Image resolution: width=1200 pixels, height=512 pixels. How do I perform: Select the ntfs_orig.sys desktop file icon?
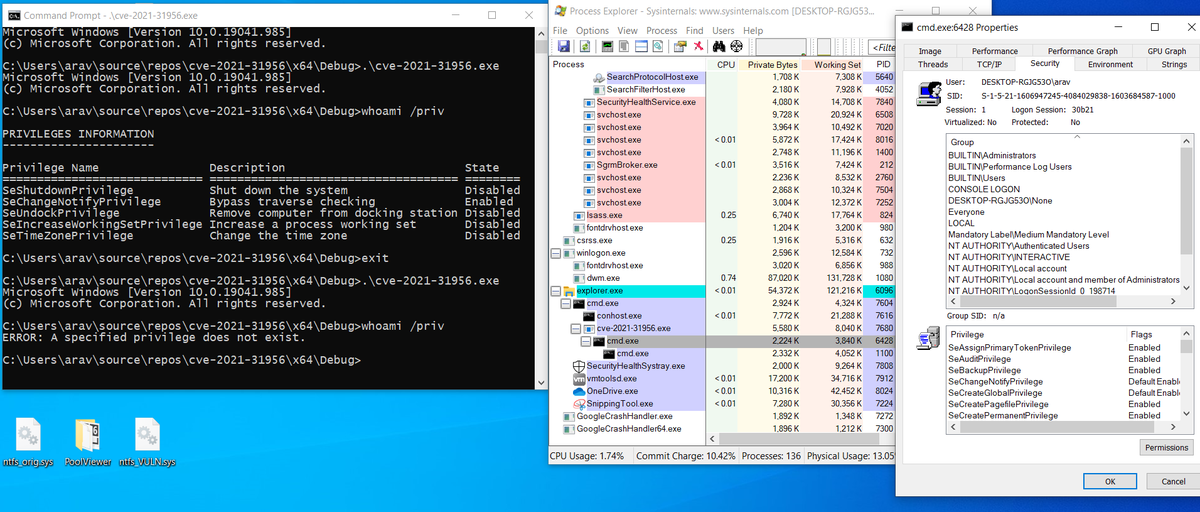[29, 441]
